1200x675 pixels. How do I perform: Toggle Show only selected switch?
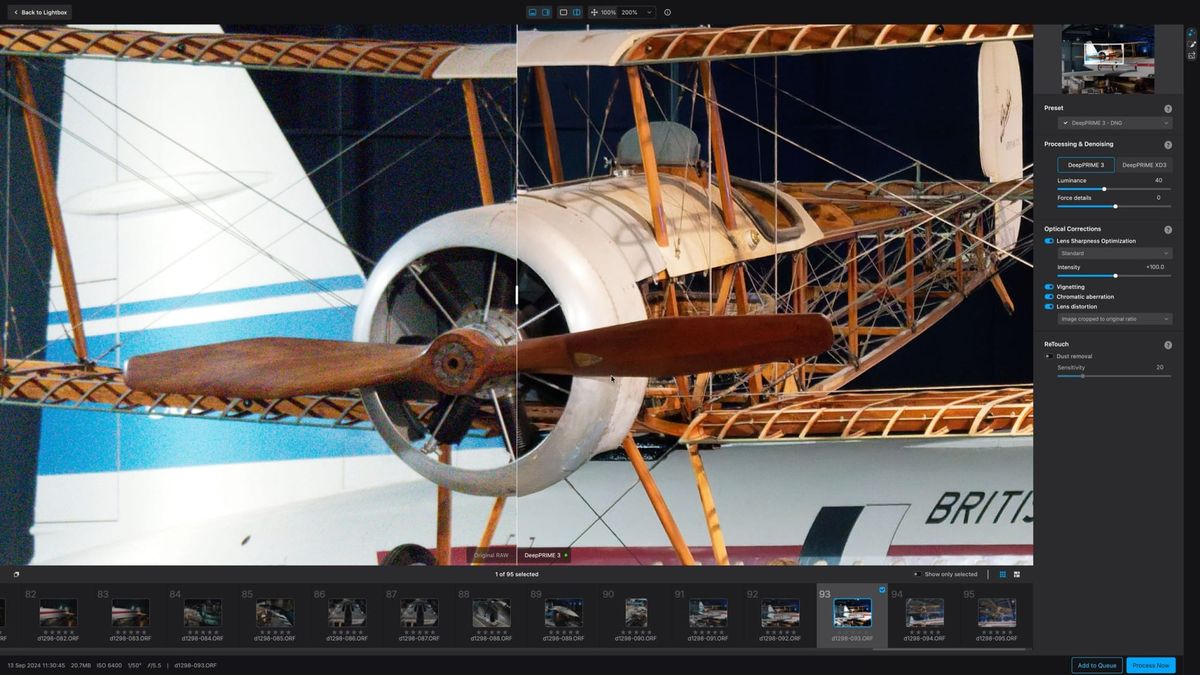click(917, 574)
